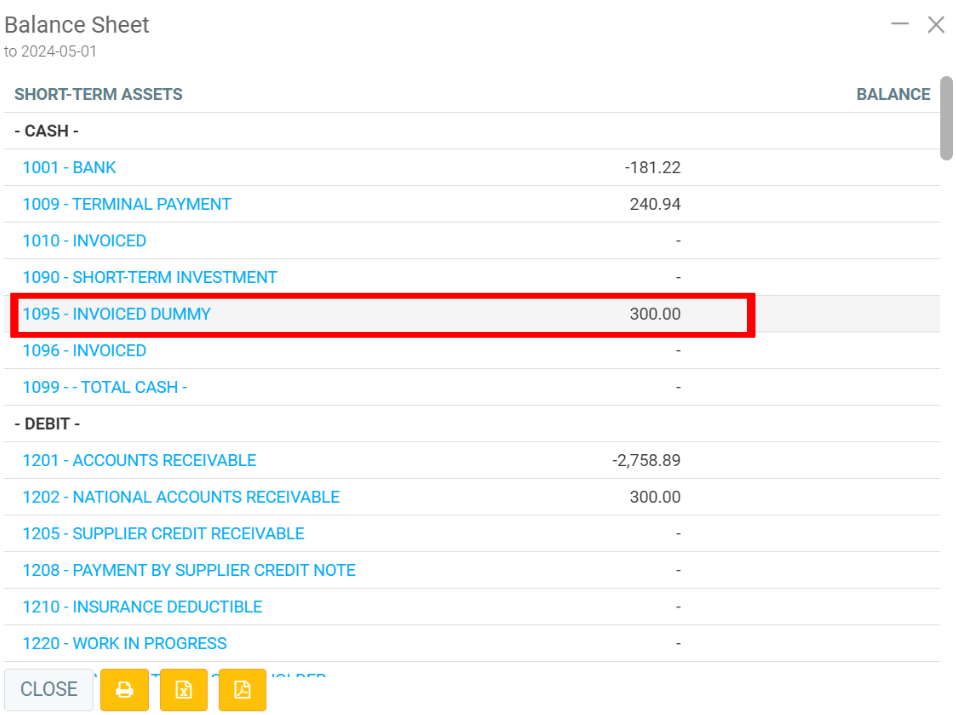Open the 1001 - BANK account
Image resolution: width=956 pixels, height=715 pixels.
tap(69, 168)
